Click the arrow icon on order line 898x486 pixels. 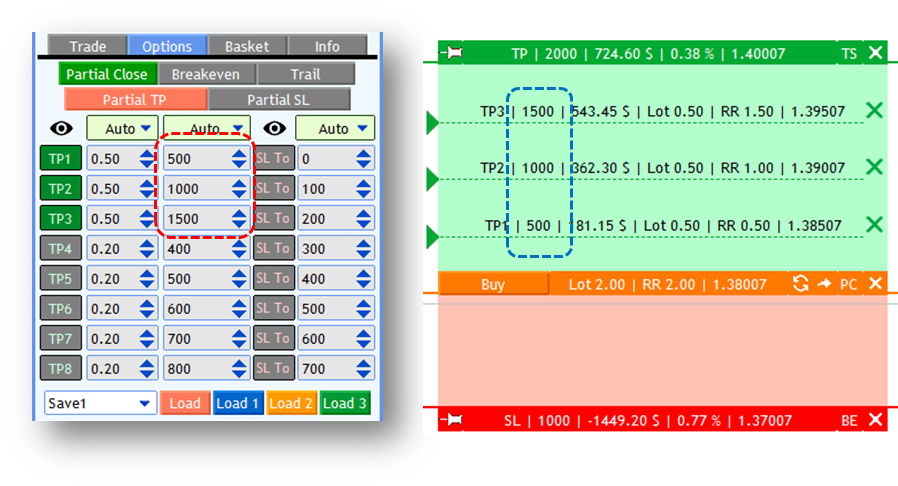point(824,283)
